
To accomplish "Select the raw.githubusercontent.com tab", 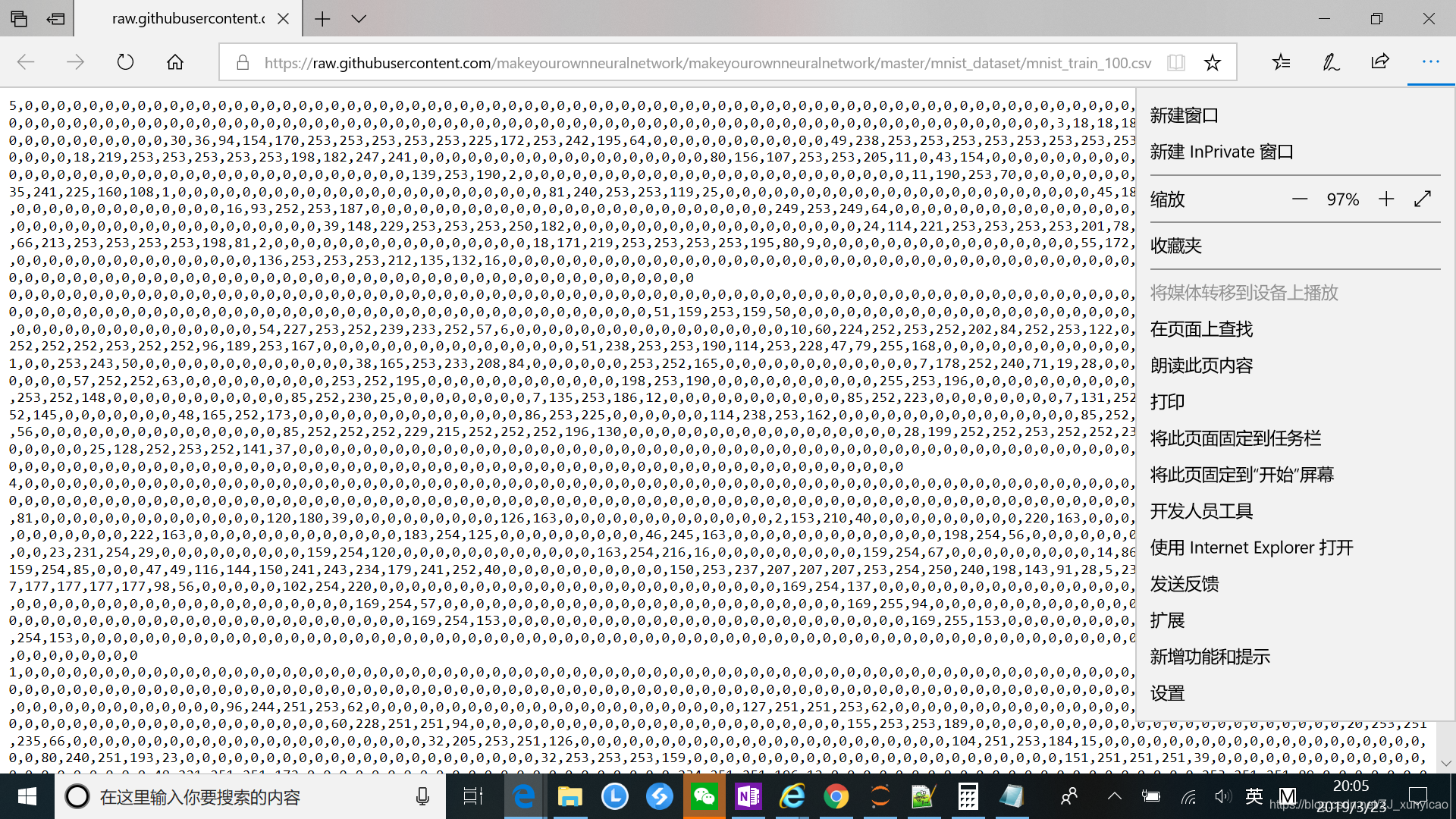I will [x=188, y=18].
